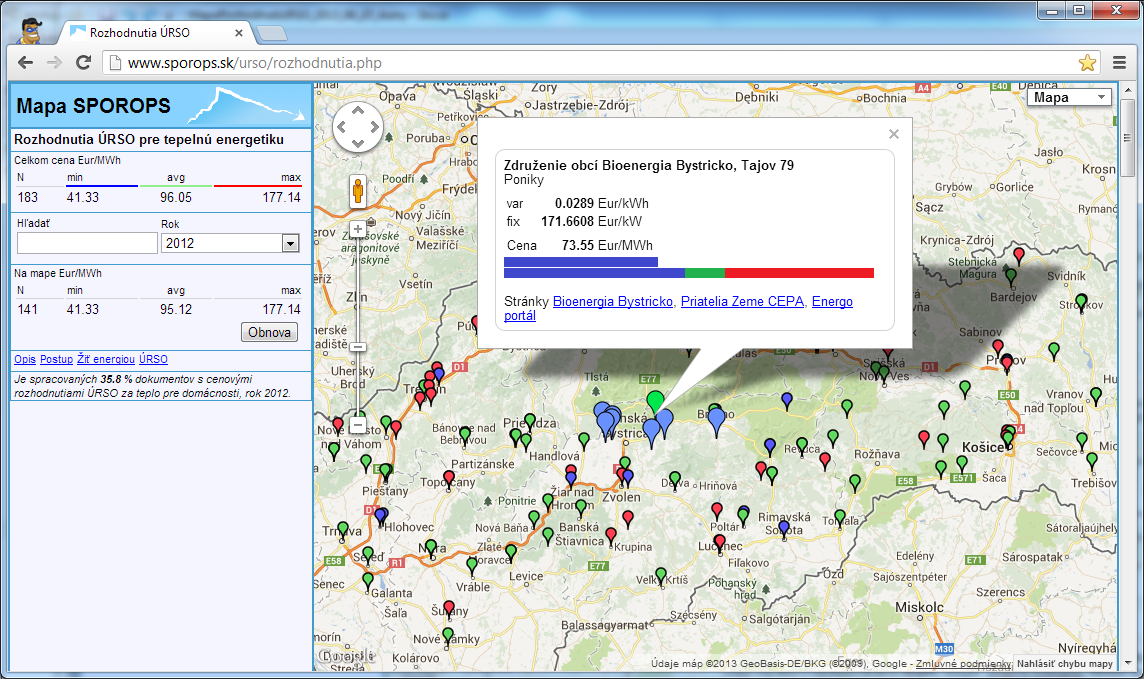Click the bookmark star icon in address bar
The height and width of the screenshot is (679, 1144).
point(1087,63)
